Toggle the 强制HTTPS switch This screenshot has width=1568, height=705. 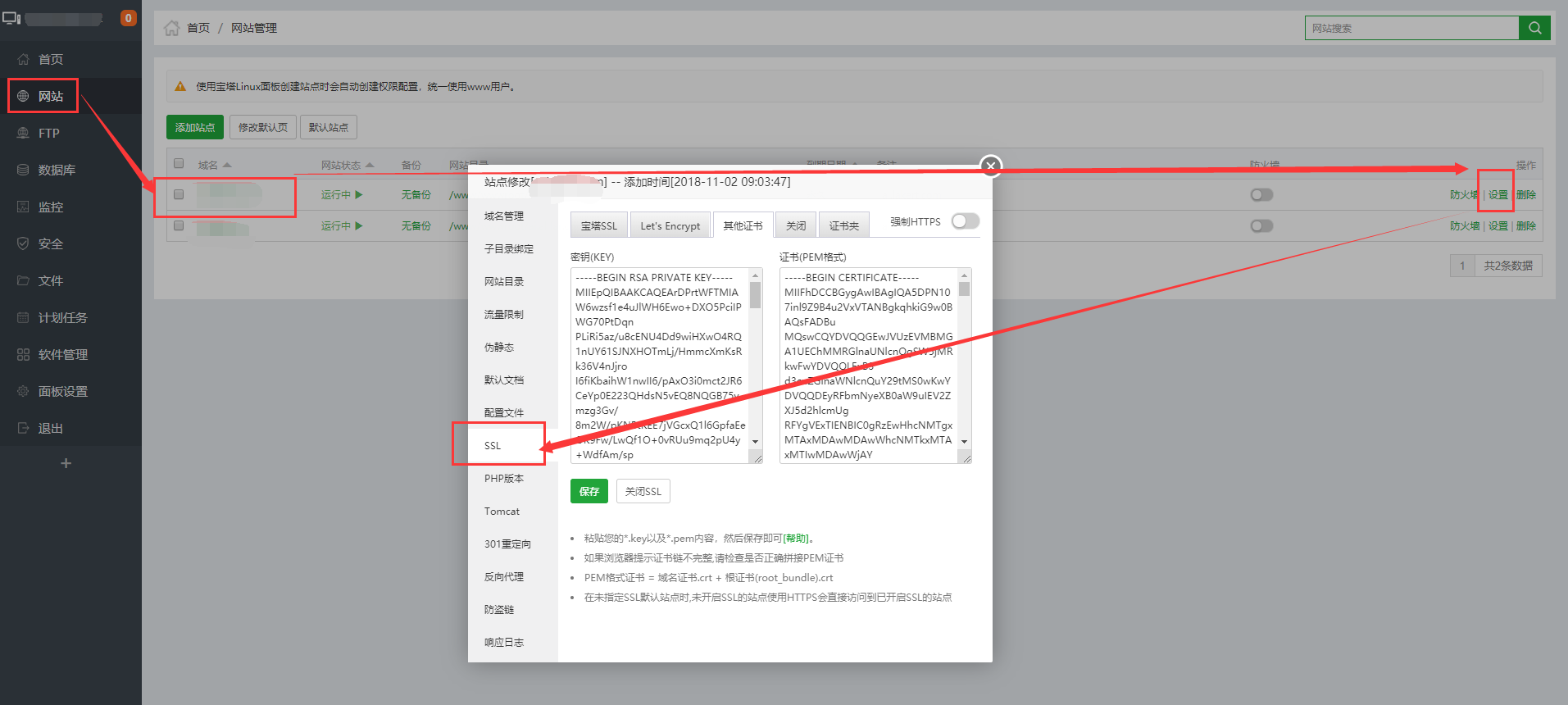coord(965,221)
